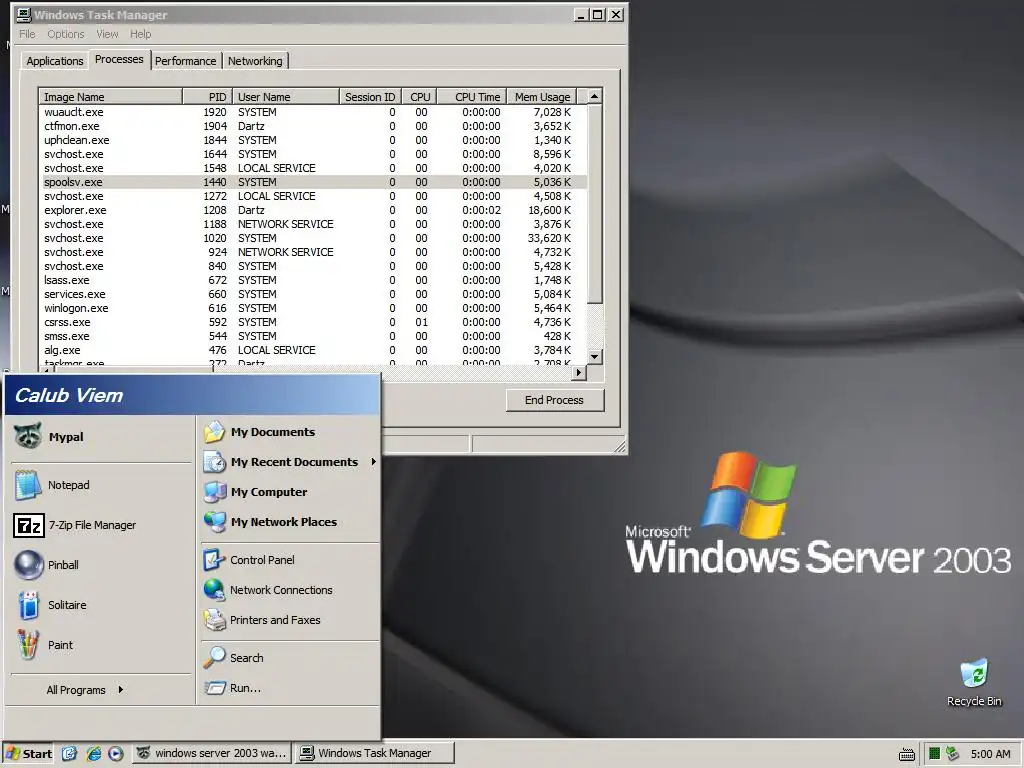Sort by User Name column header
The image size is (1024, 768).
tap(286, 97)
